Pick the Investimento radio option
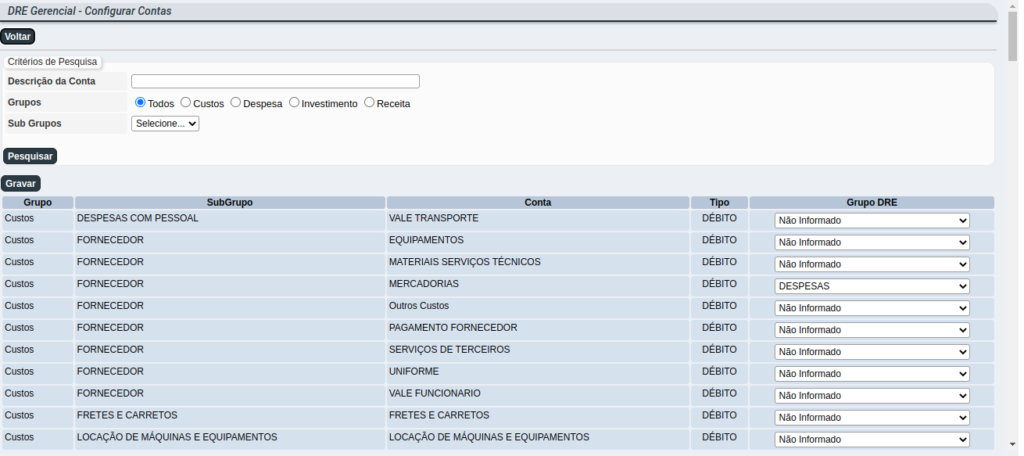Image resolution: width=1024 pixels, height=456 pixels. [x=294, y=102]
